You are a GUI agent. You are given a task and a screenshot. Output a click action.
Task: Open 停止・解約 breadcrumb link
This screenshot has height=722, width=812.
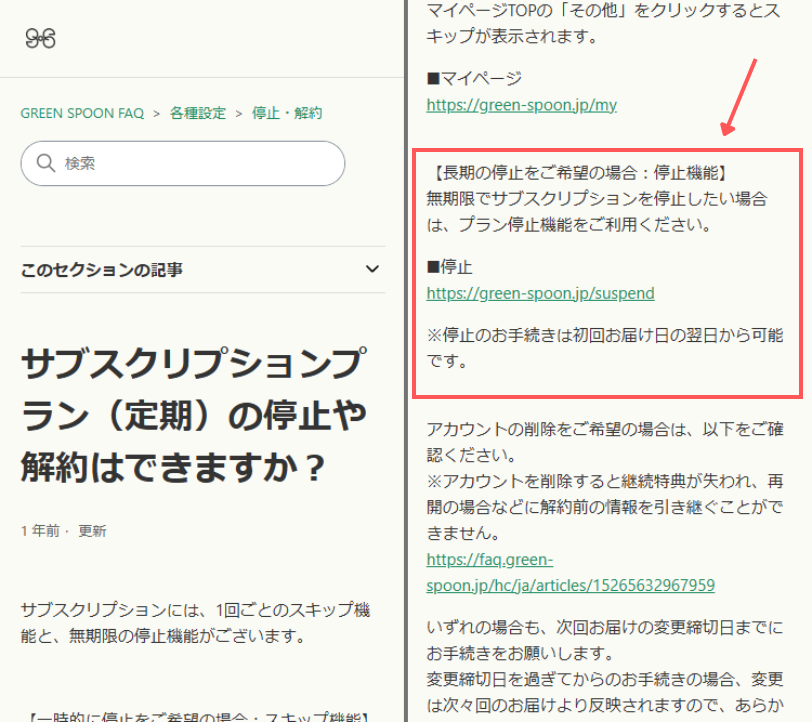point(287,113)
